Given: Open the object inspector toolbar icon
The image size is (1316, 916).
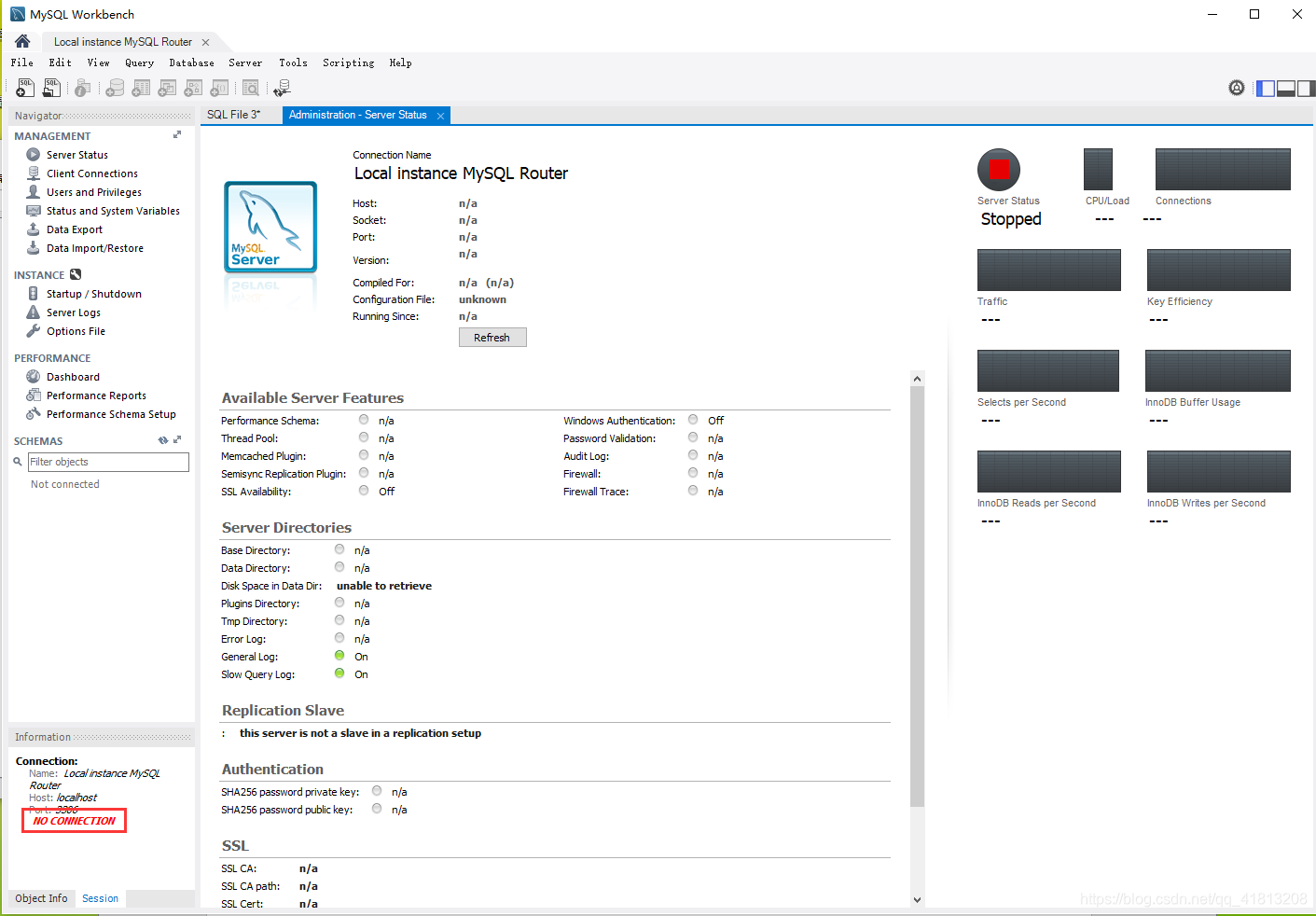Looking at the screenshot, I should pyautogui.click(x=83, y=88).
